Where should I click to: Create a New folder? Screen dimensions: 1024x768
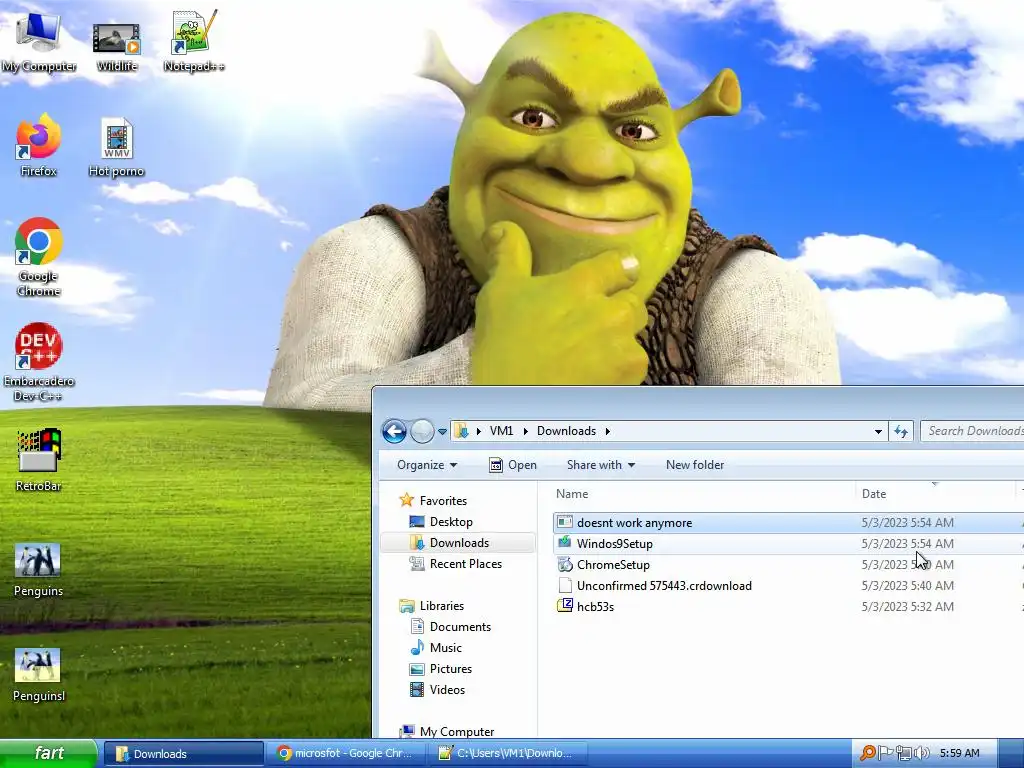(695, 465)
